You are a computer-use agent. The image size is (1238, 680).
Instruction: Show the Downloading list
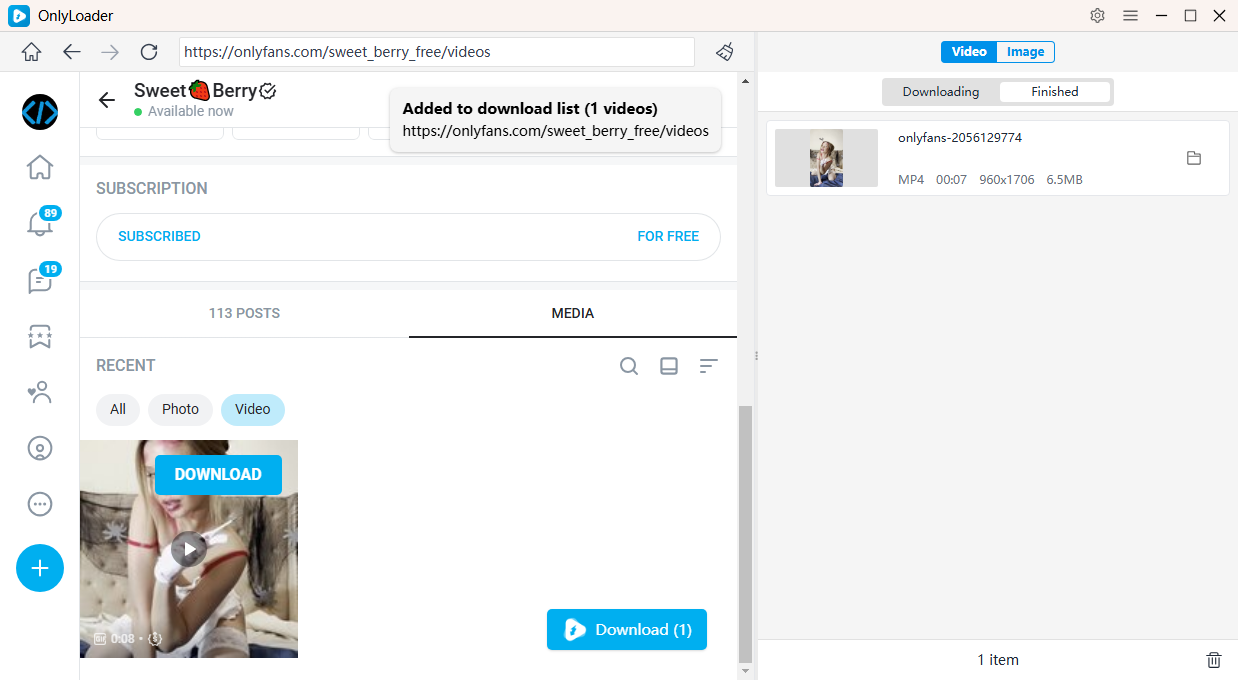point(941,92)
